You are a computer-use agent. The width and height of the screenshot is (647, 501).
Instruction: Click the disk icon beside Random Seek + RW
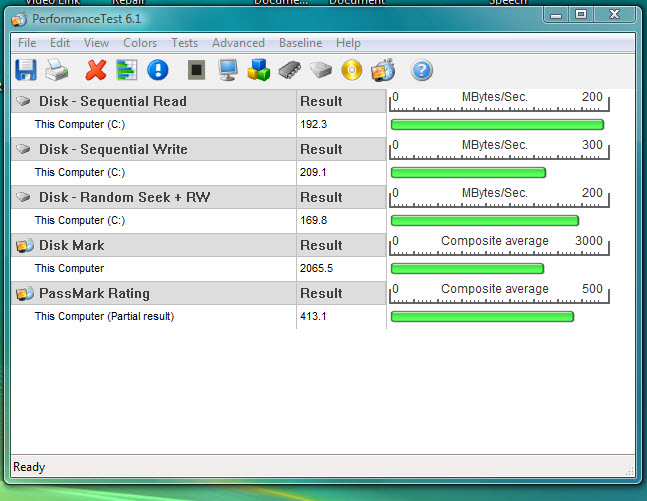pos(24,197)
